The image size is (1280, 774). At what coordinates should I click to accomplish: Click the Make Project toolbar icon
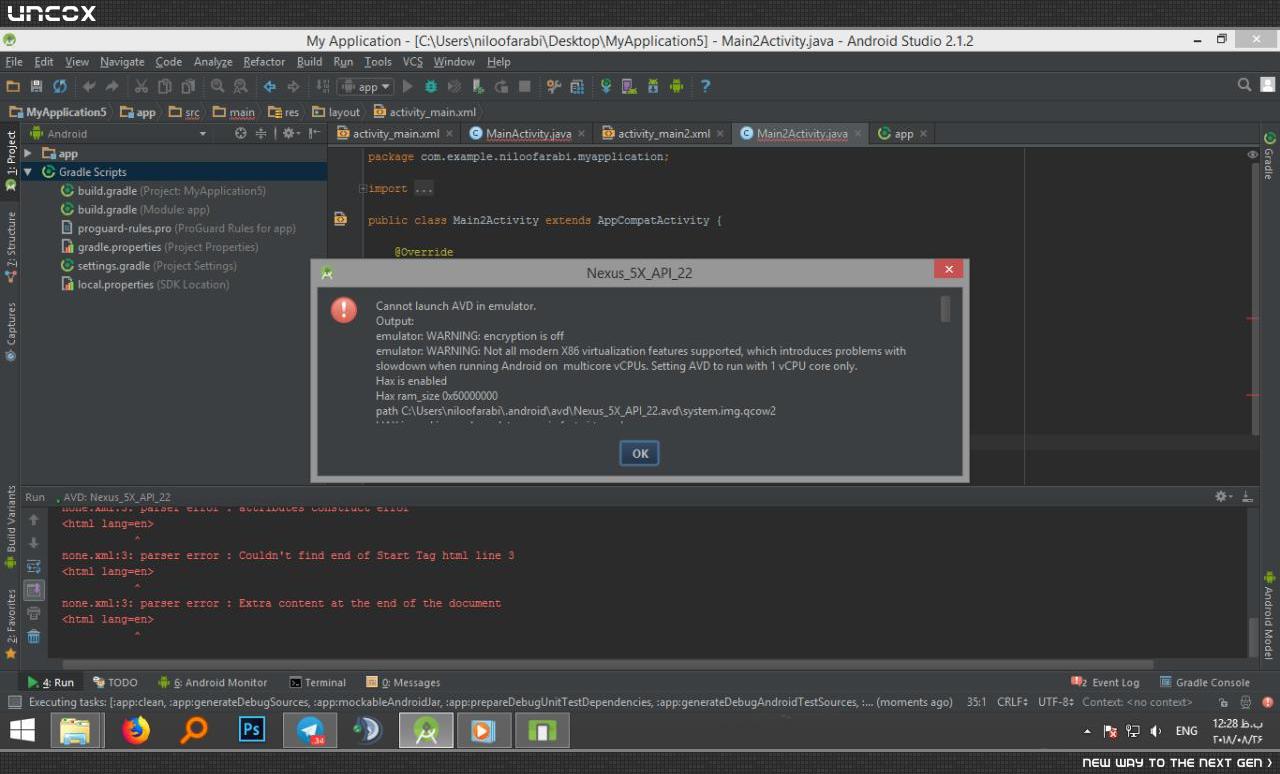(x=324, y=87)
